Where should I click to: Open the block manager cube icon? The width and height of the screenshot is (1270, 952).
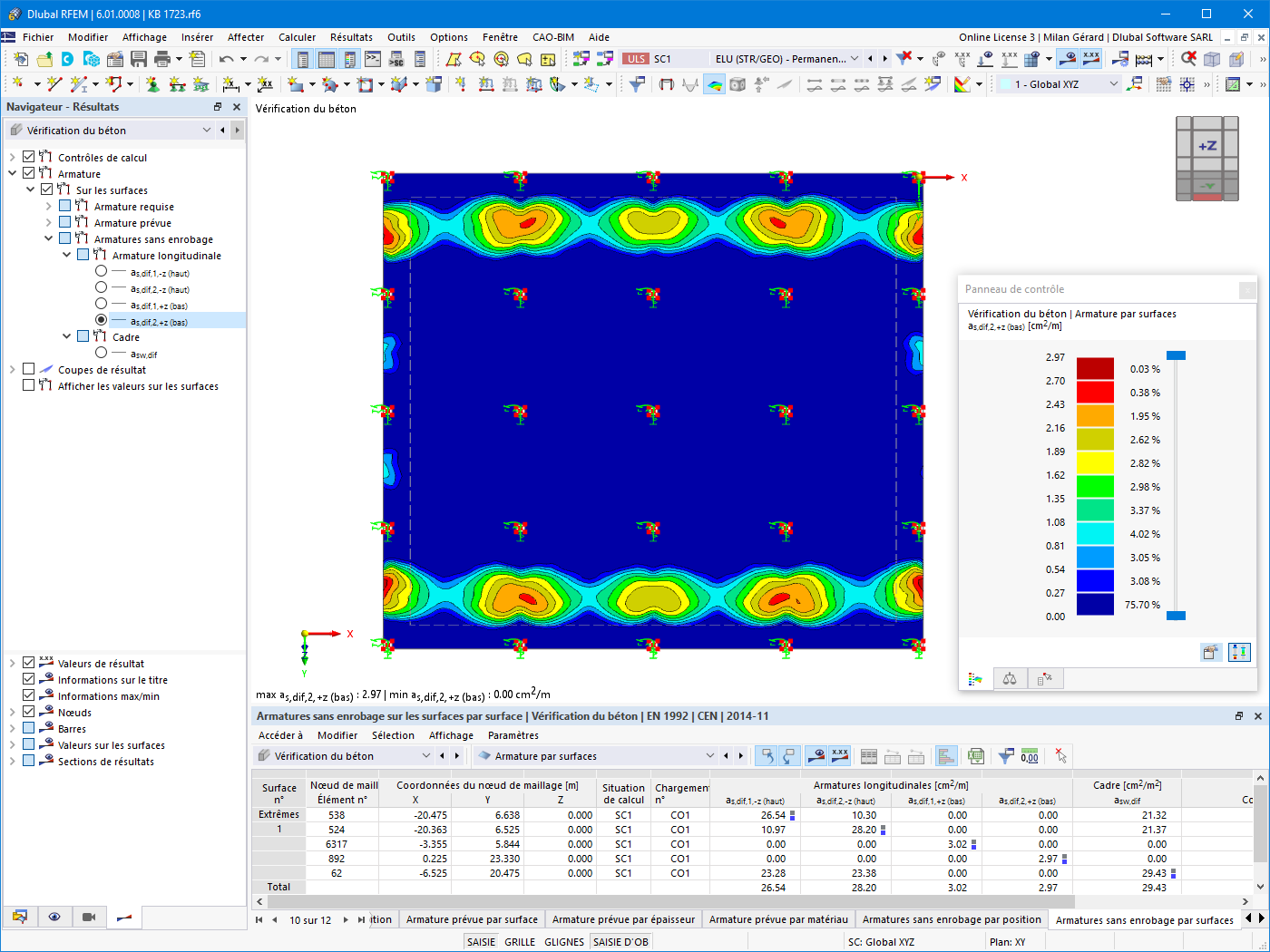click(92, 59)
